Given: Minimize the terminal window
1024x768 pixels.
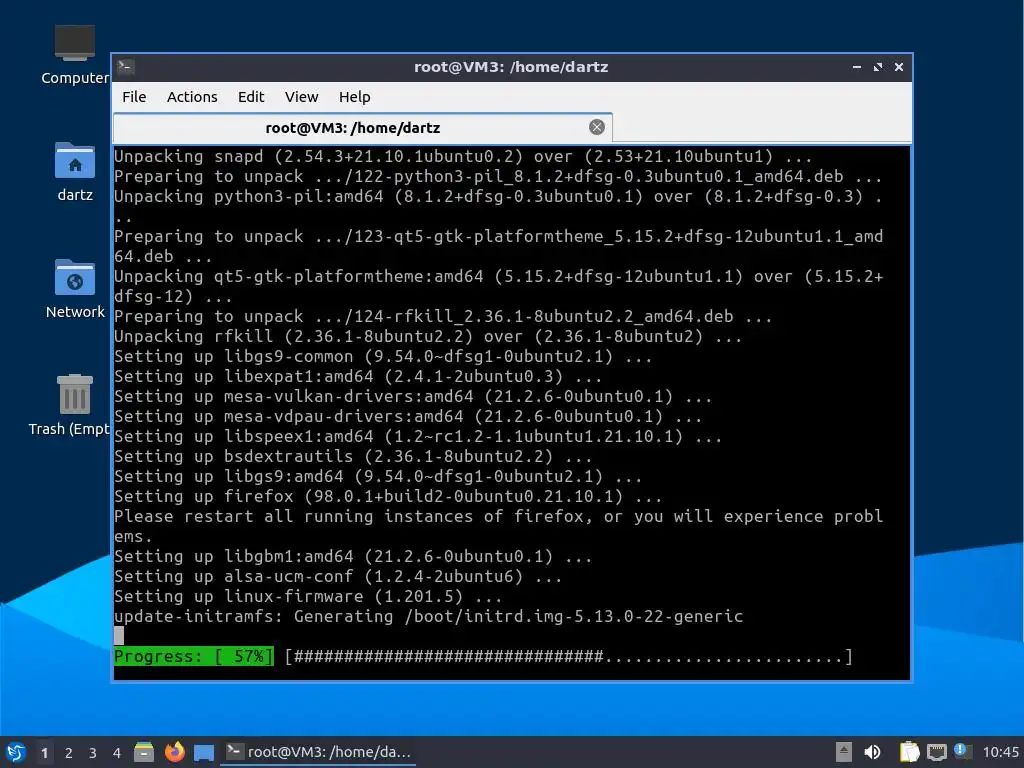Looking at the screenshot, I should click(857, 67).
